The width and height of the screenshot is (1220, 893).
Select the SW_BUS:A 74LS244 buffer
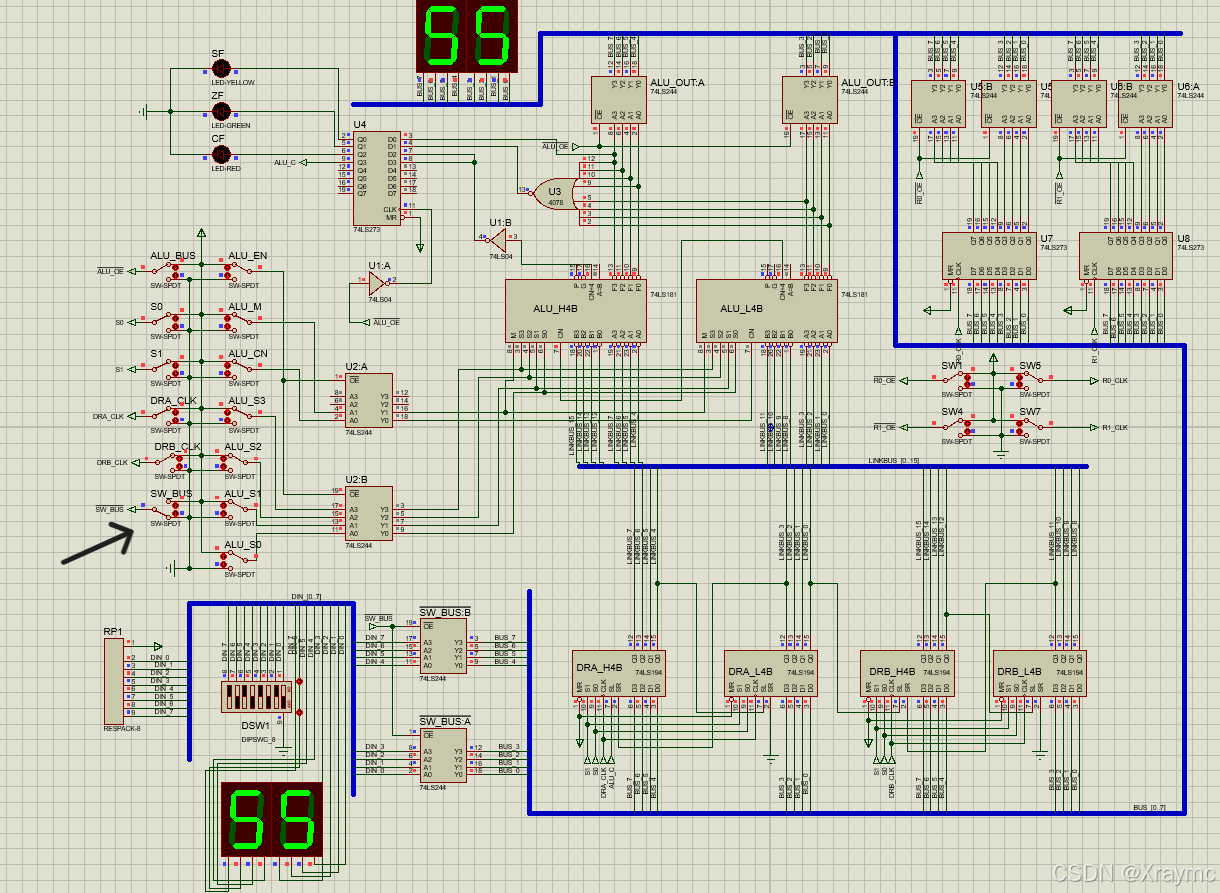(x=443, y=755)
